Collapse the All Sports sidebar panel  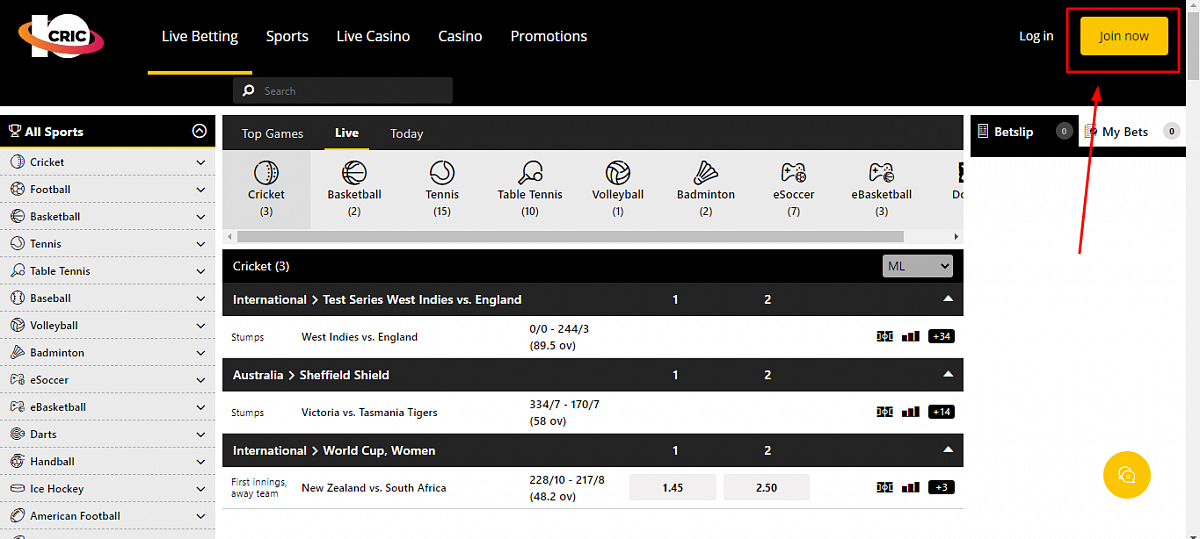199,131
